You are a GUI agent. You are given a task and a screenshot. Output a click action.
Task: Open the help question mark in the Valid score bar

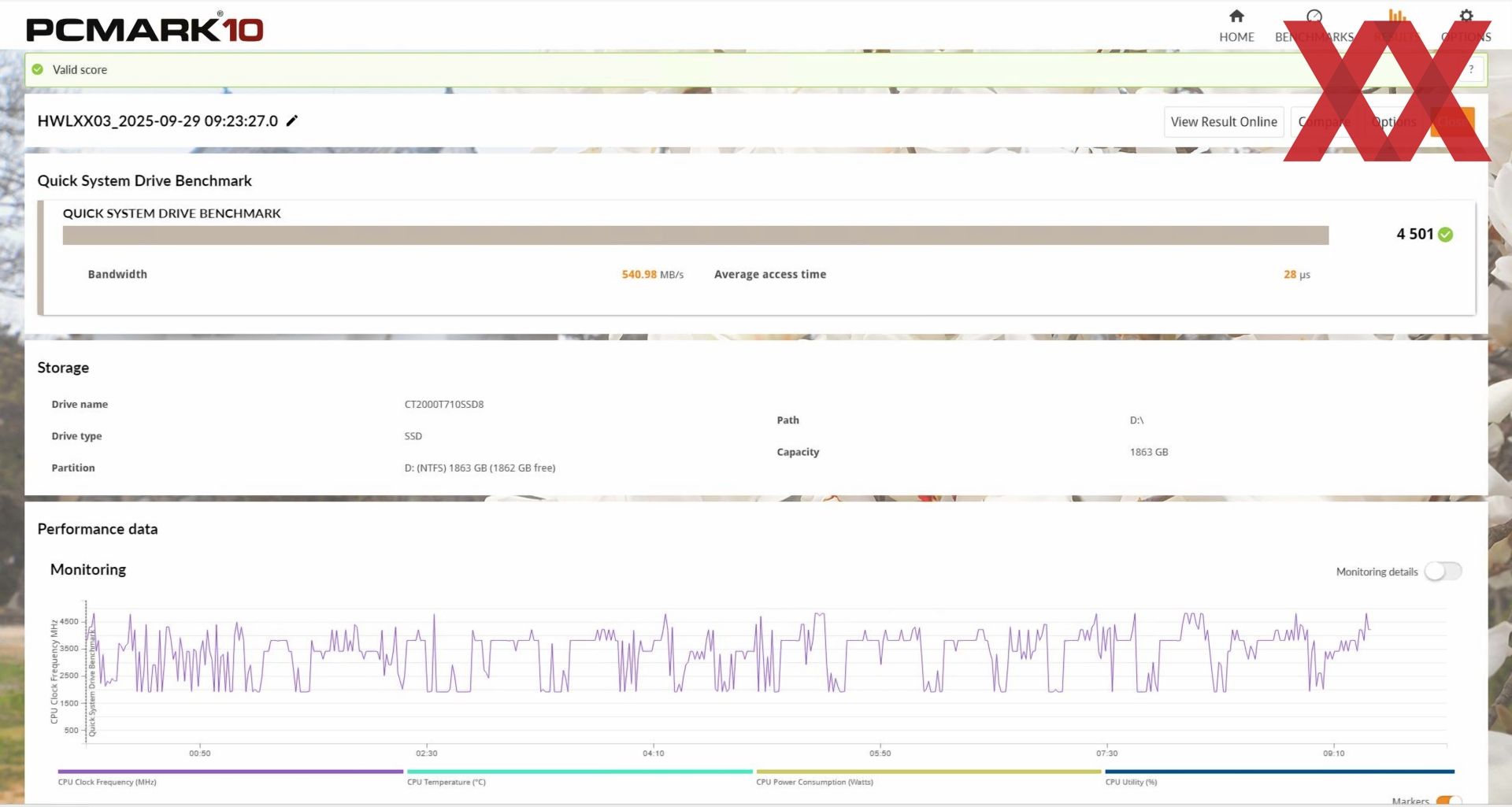point(1470,69)
